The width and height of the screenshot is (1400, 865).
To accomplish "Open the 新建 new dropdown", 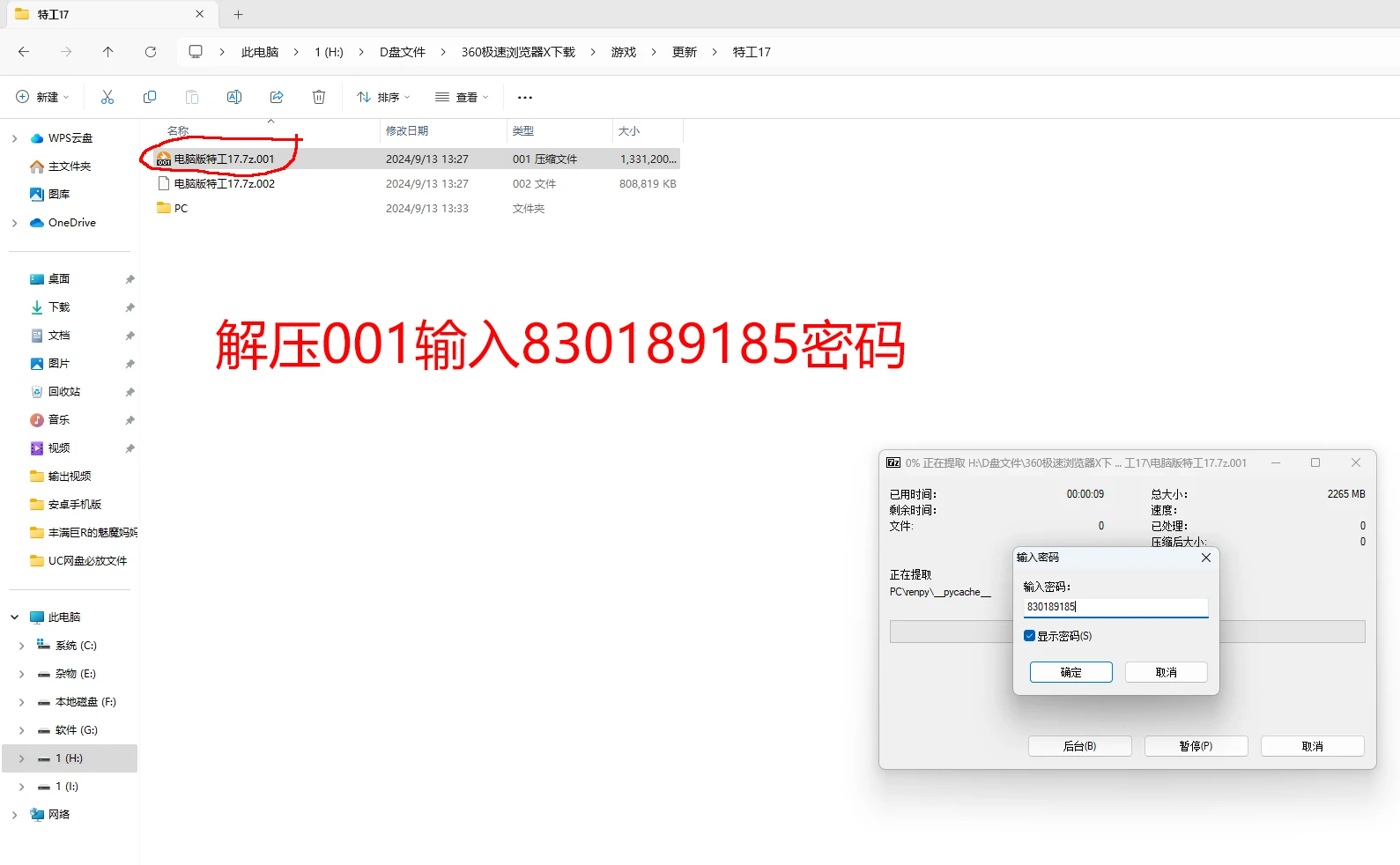I will 42,97.
